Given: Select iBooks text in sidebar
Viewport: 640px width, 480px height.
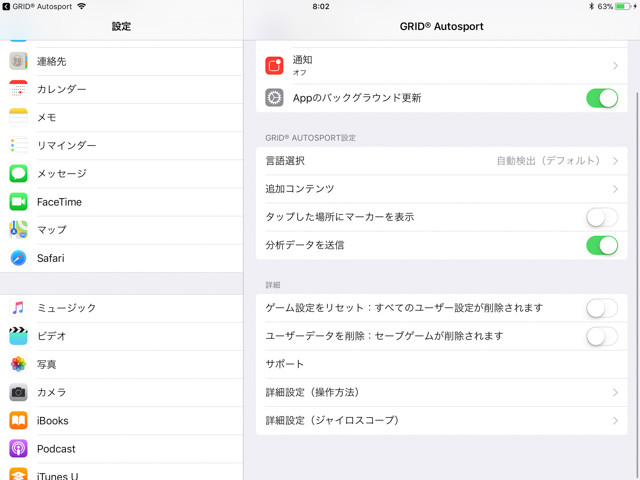Looking at the screenshot, I should (x=53, y=420).
